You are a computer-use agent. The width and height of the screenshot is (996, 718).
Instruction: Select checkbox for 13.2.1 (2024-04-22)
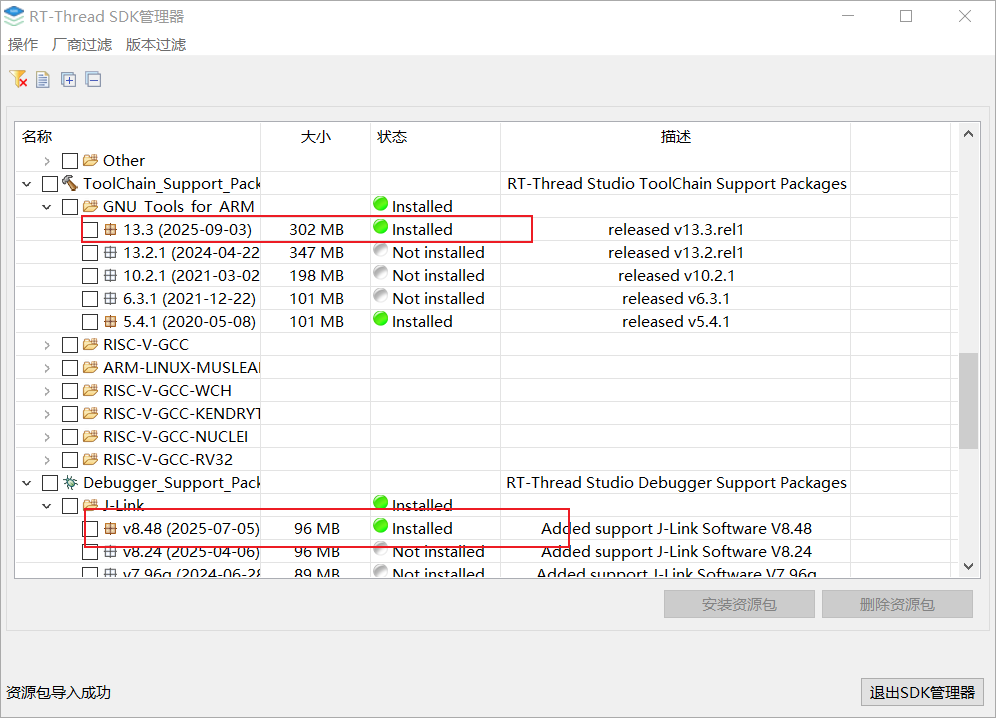click(x=90, y=253)
